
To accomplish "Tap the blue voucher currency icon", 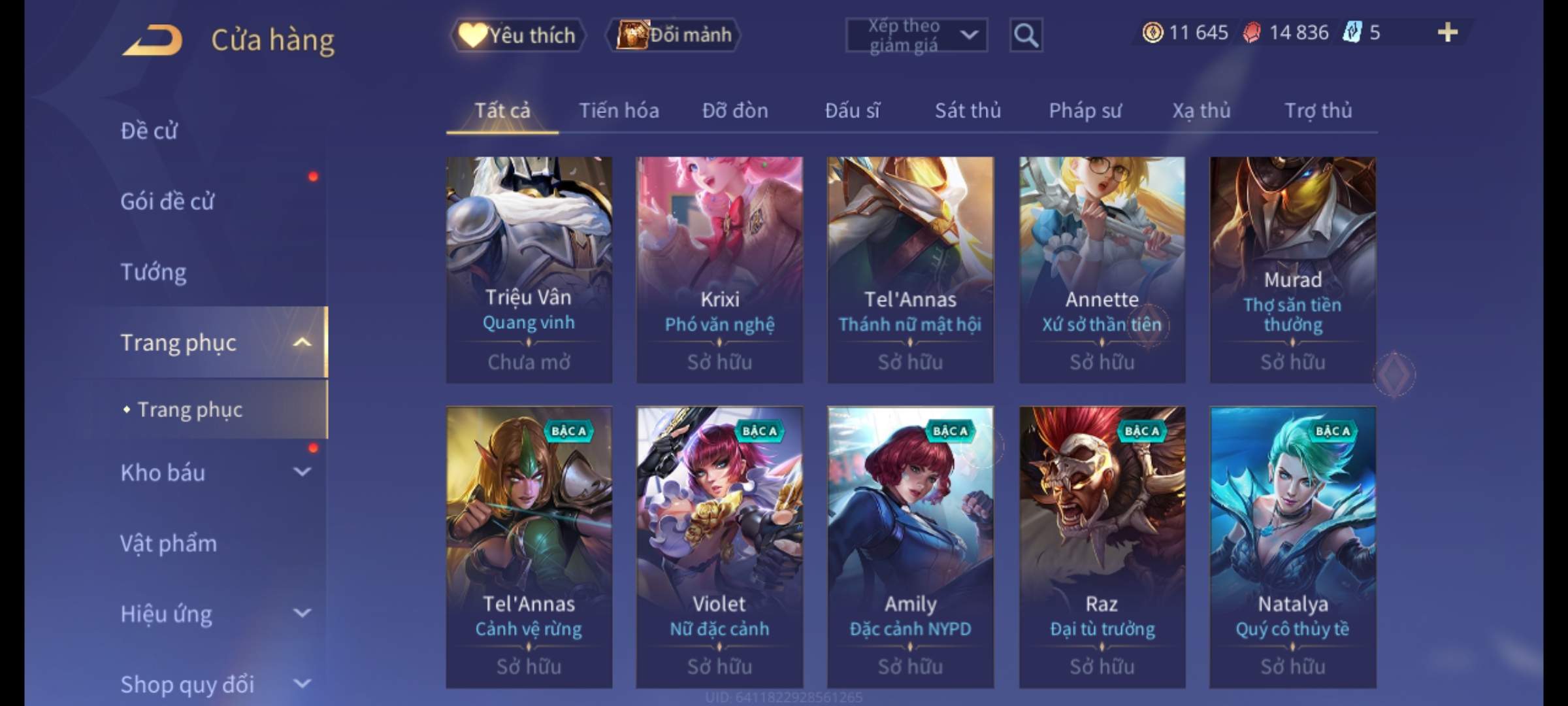I will (x=1352, y=32).
